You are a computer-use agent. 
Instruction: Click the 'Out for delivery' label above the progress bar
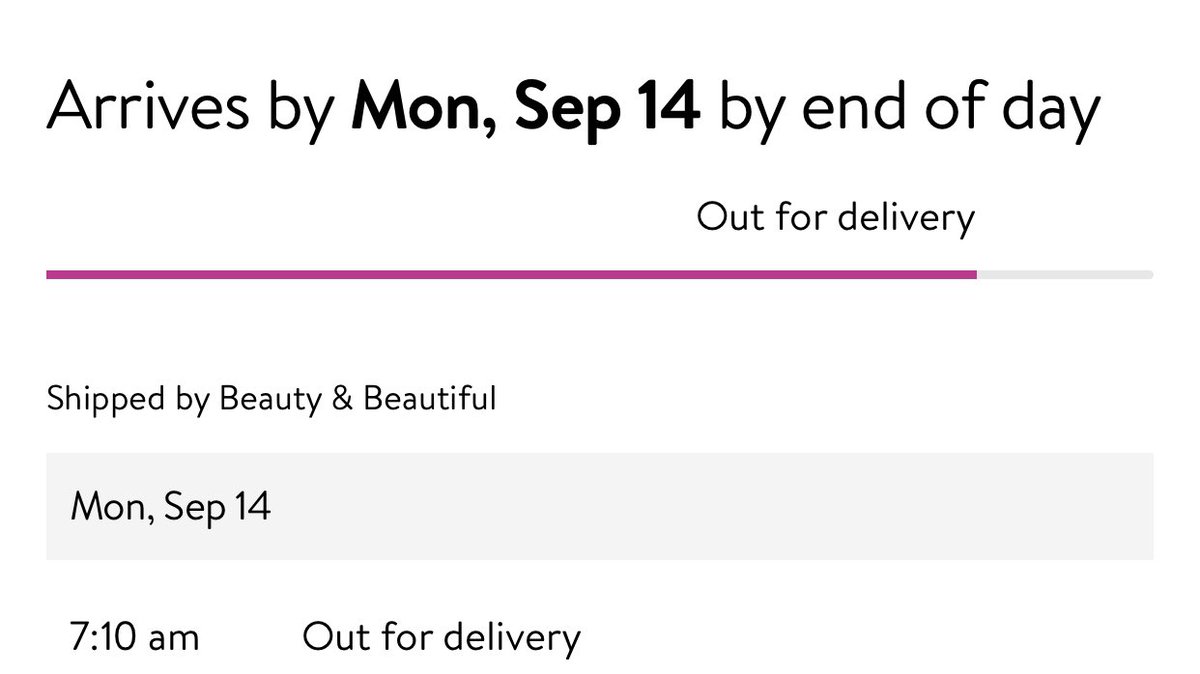[835, 217]
